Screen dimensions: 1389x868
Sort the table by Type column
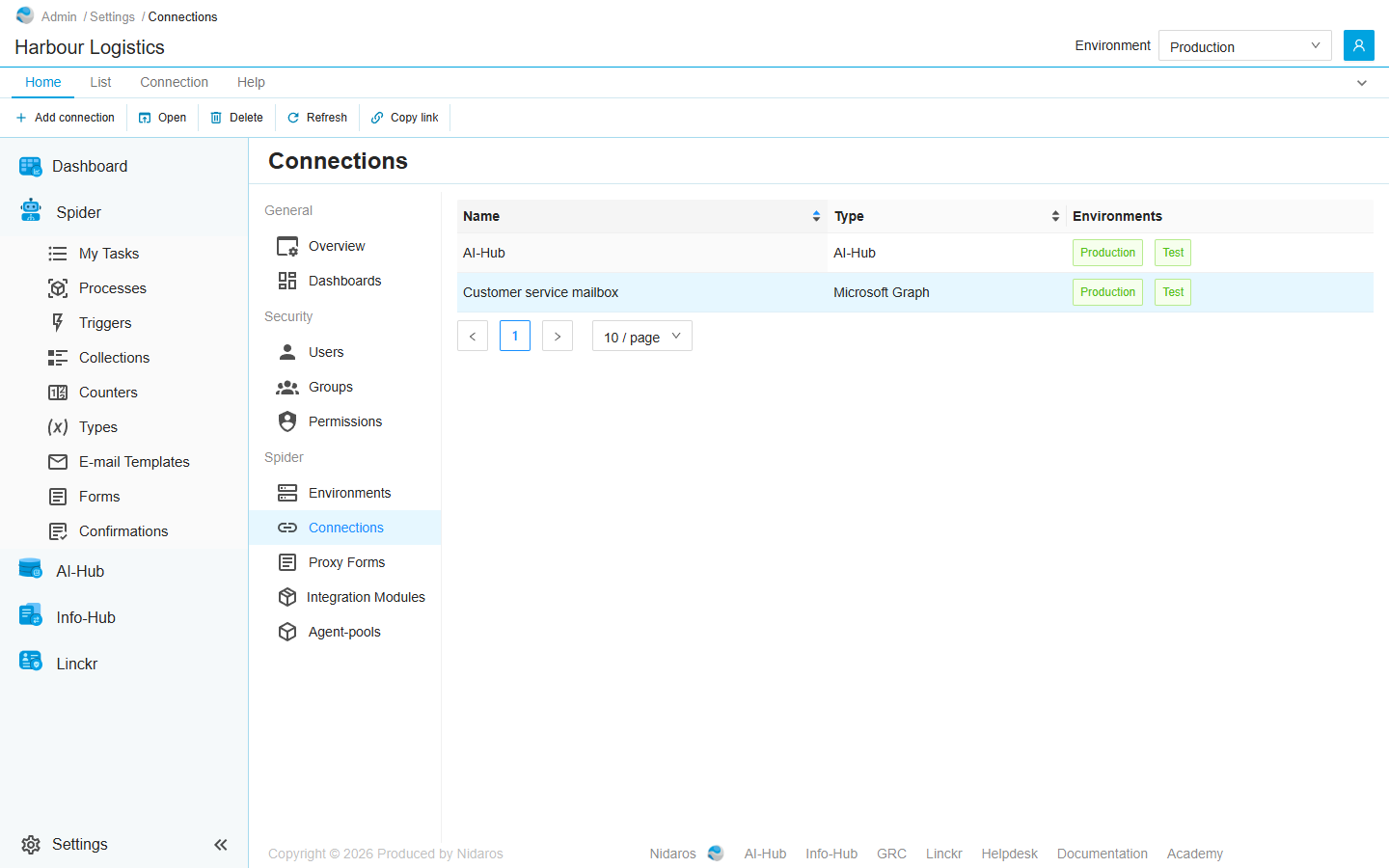click(946, 216)
